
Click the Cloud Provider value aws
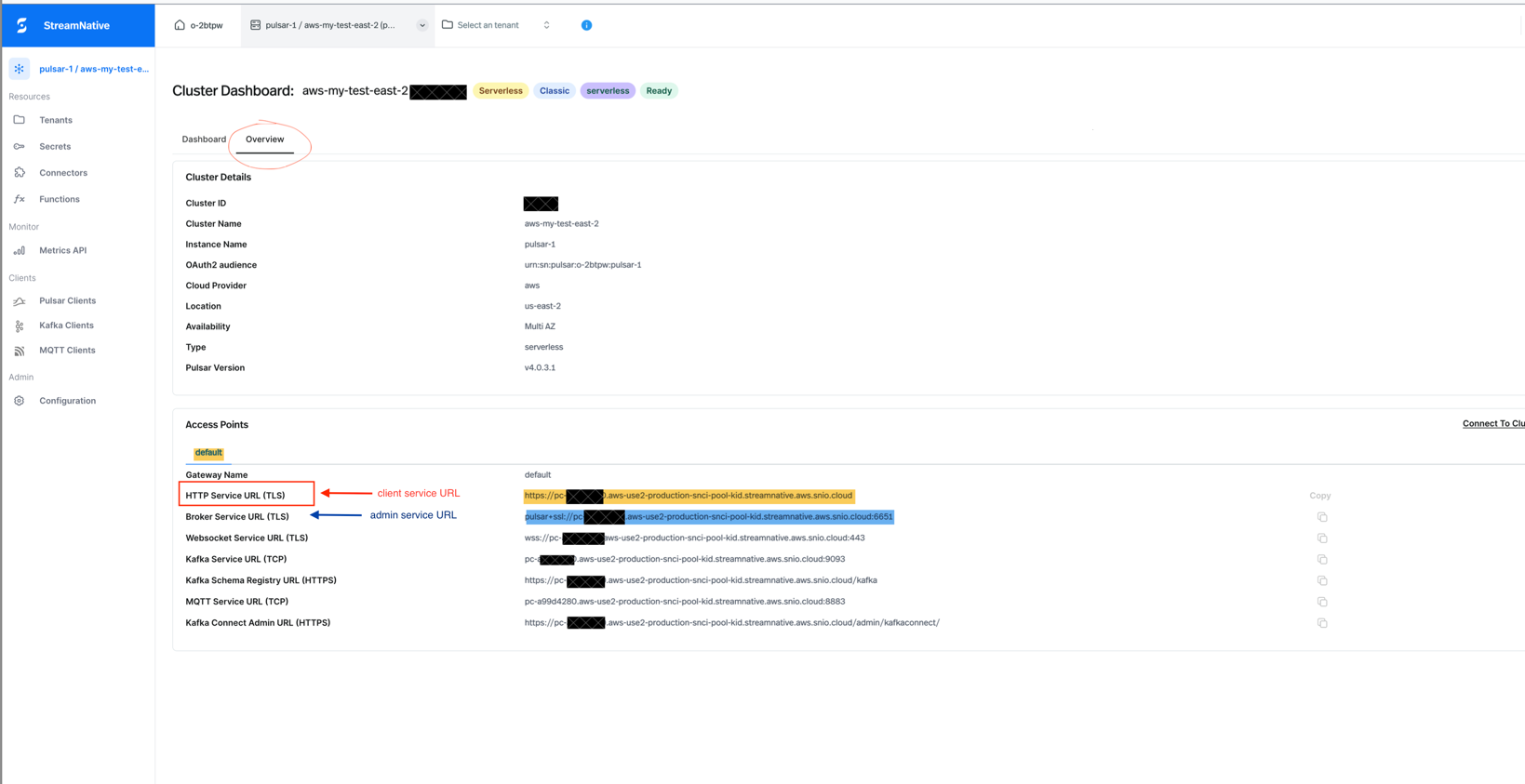coord(531,286)
